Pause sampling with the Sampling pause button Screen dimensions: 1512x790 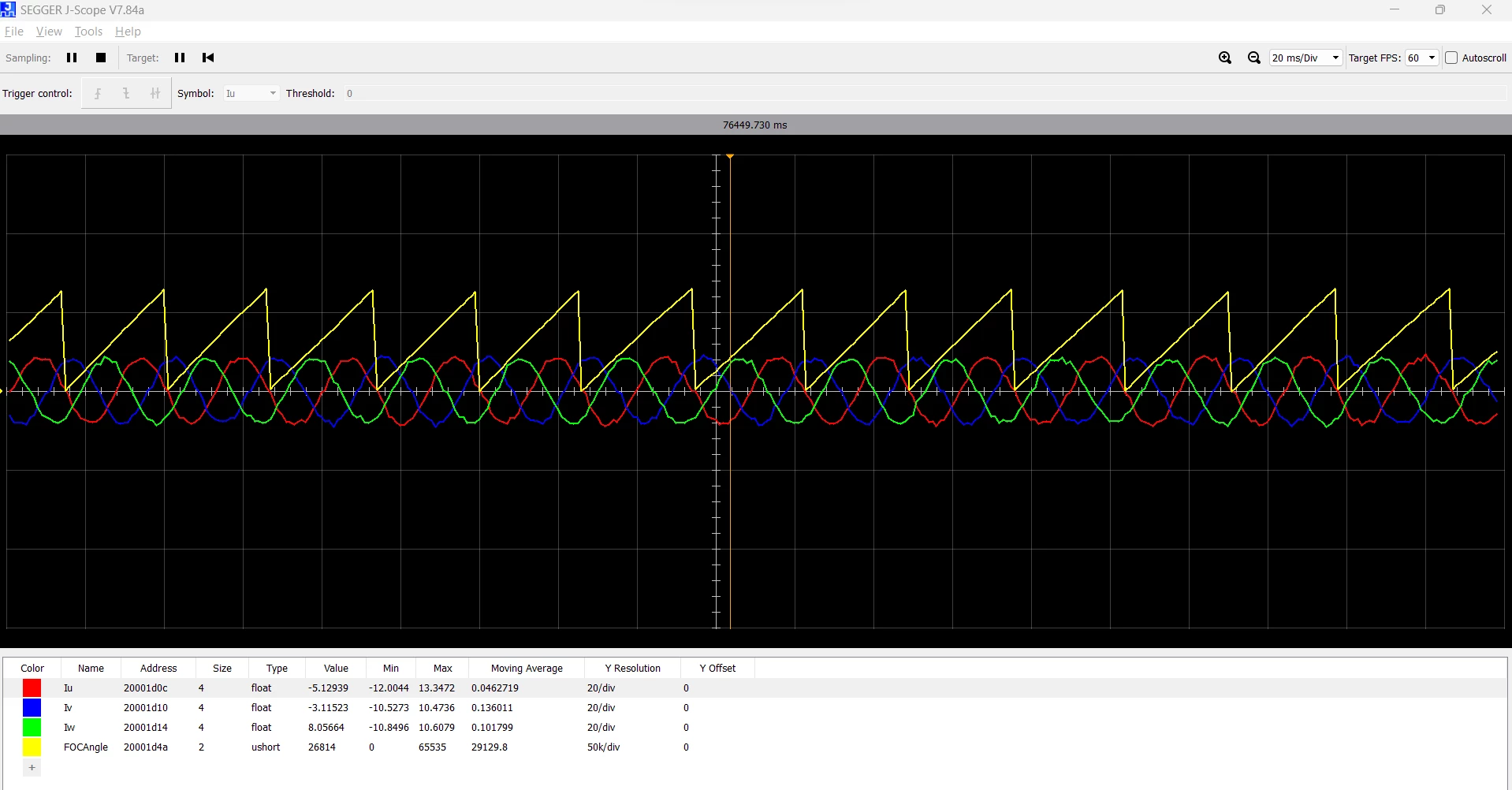(72, 58)
